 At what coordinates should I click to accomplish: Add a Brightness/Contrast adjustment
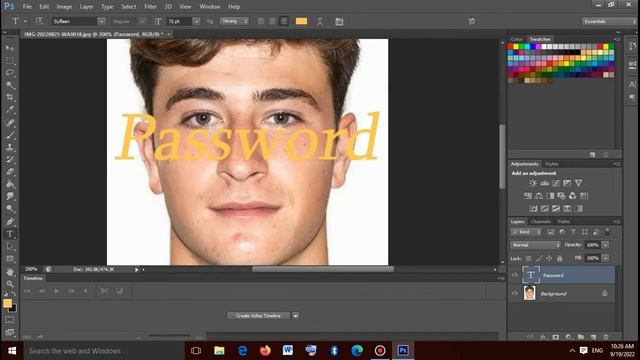[533, 183]
